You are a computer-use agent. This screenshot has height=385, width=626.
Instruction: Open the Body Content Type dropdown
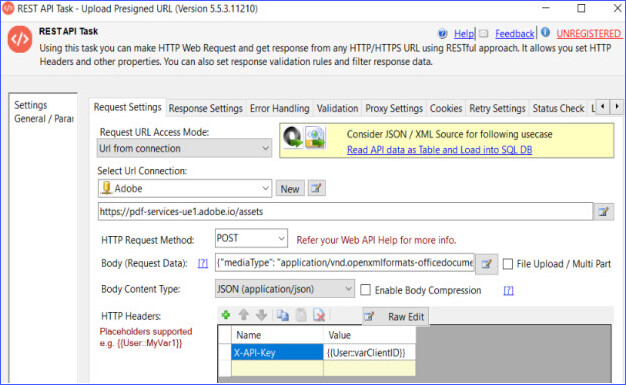point(284,289)
